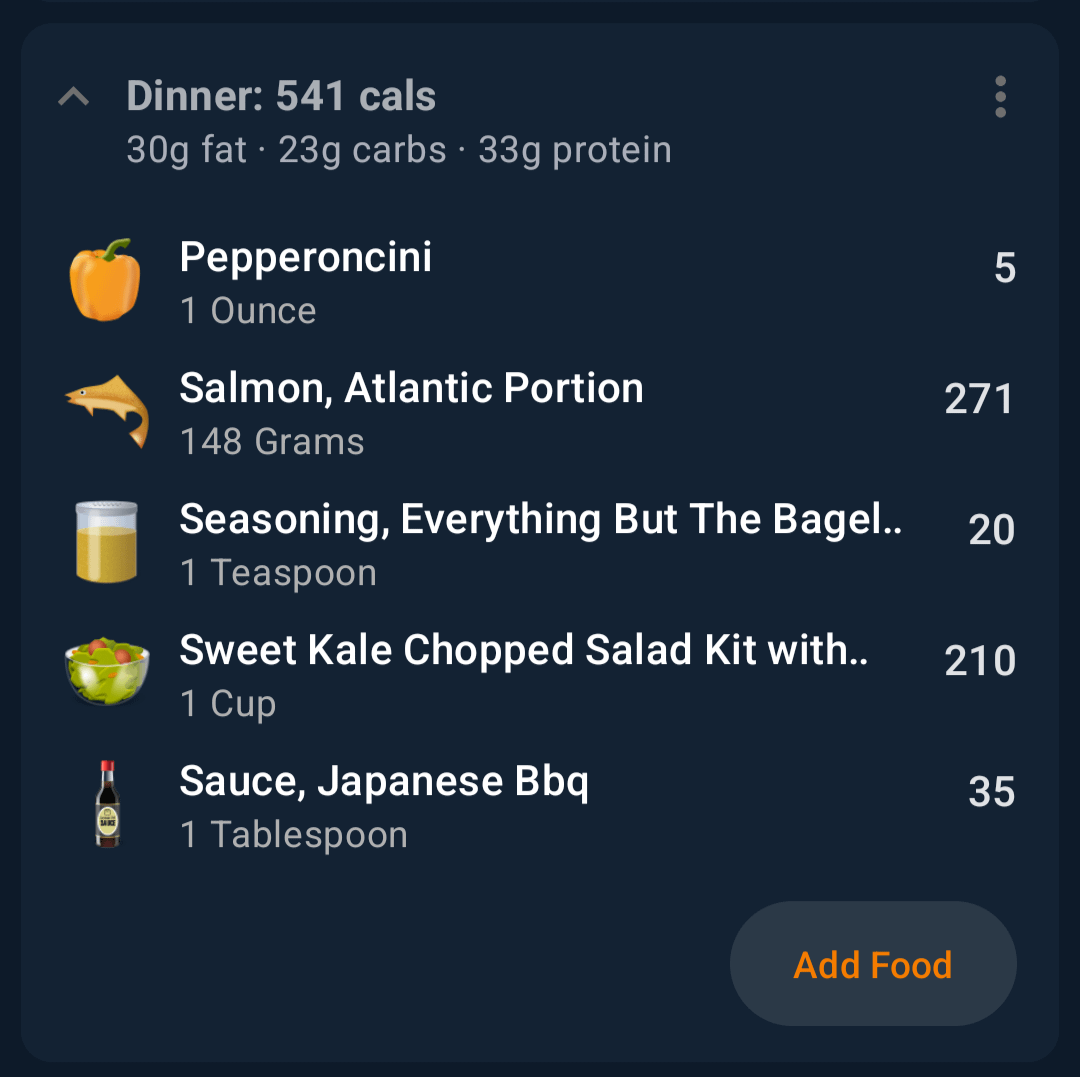Tap the 1 Ounce serving size
Image resolution: width=1080 pixels, height=1077 pixels.
pyautogui.click(x=248, y=311)
